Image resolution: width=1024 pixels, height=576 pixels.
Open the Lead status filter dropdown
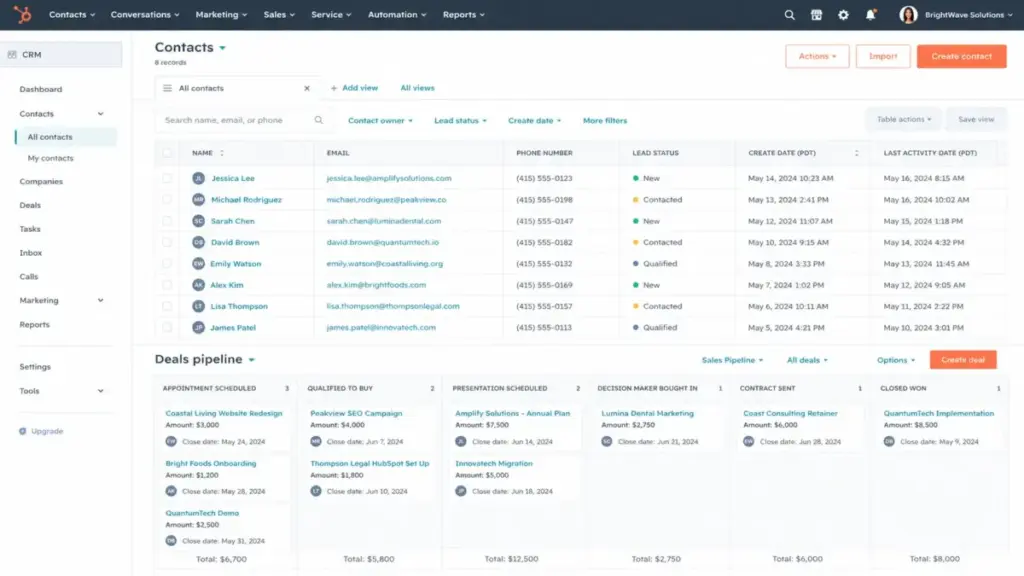[460, 121]
